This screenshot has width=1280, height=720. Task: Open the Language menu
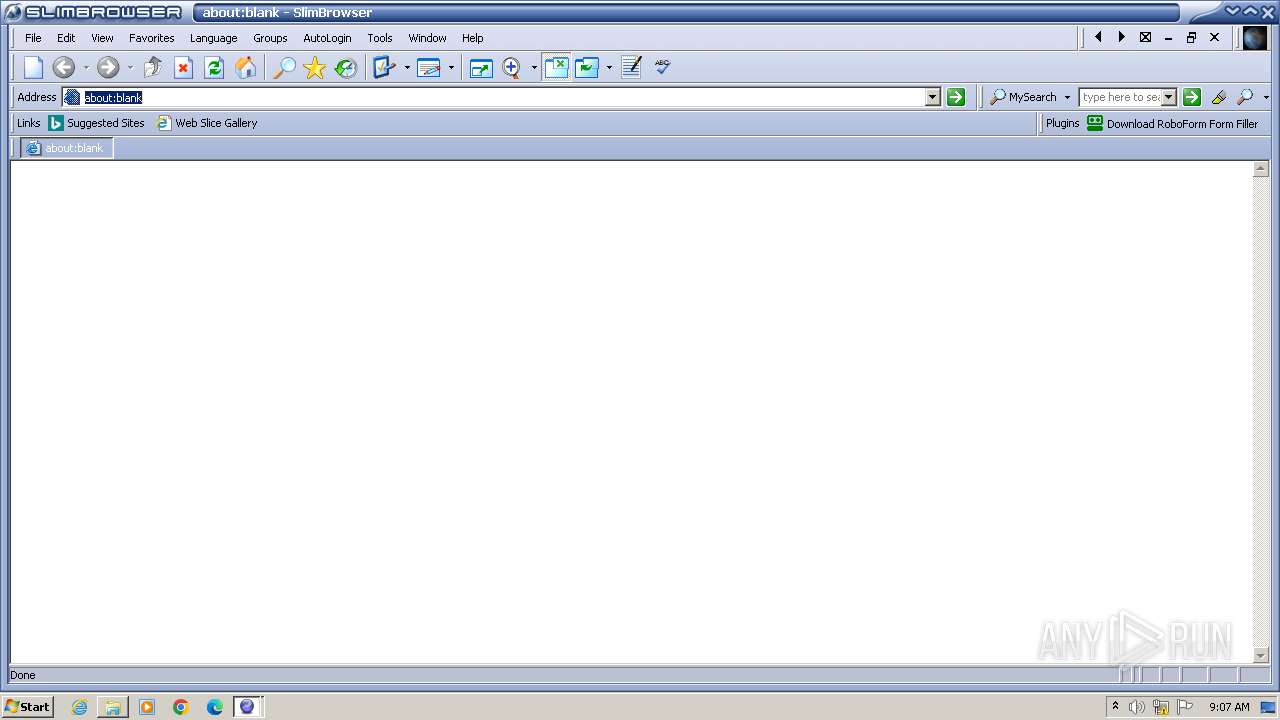pyautogui.click(x=214, y=38)
